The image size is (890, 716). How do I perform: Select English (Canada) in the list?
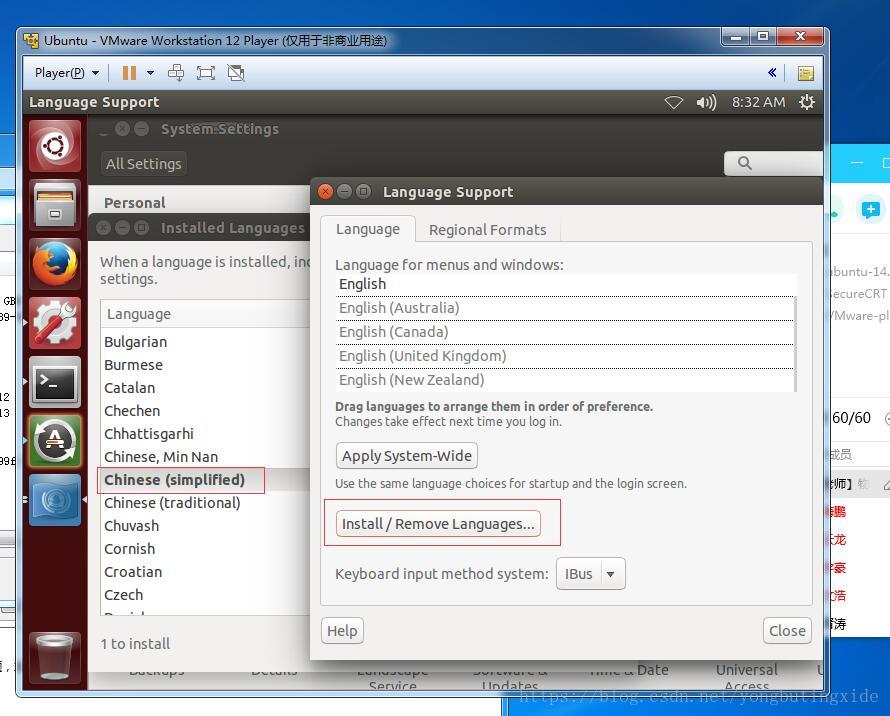565,332
